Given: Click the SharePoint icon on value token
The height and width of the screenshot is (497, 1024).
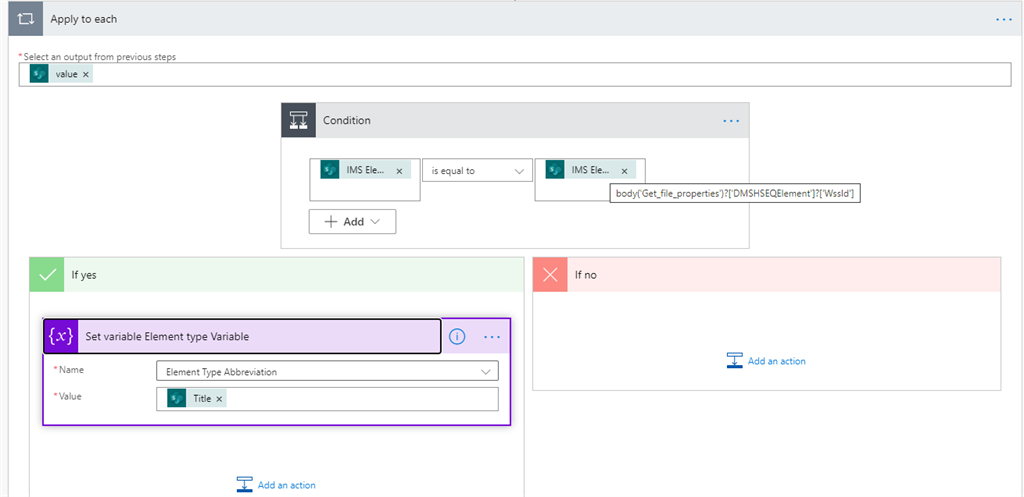Looking at the screenshot, I should click(x=39, y=74).
